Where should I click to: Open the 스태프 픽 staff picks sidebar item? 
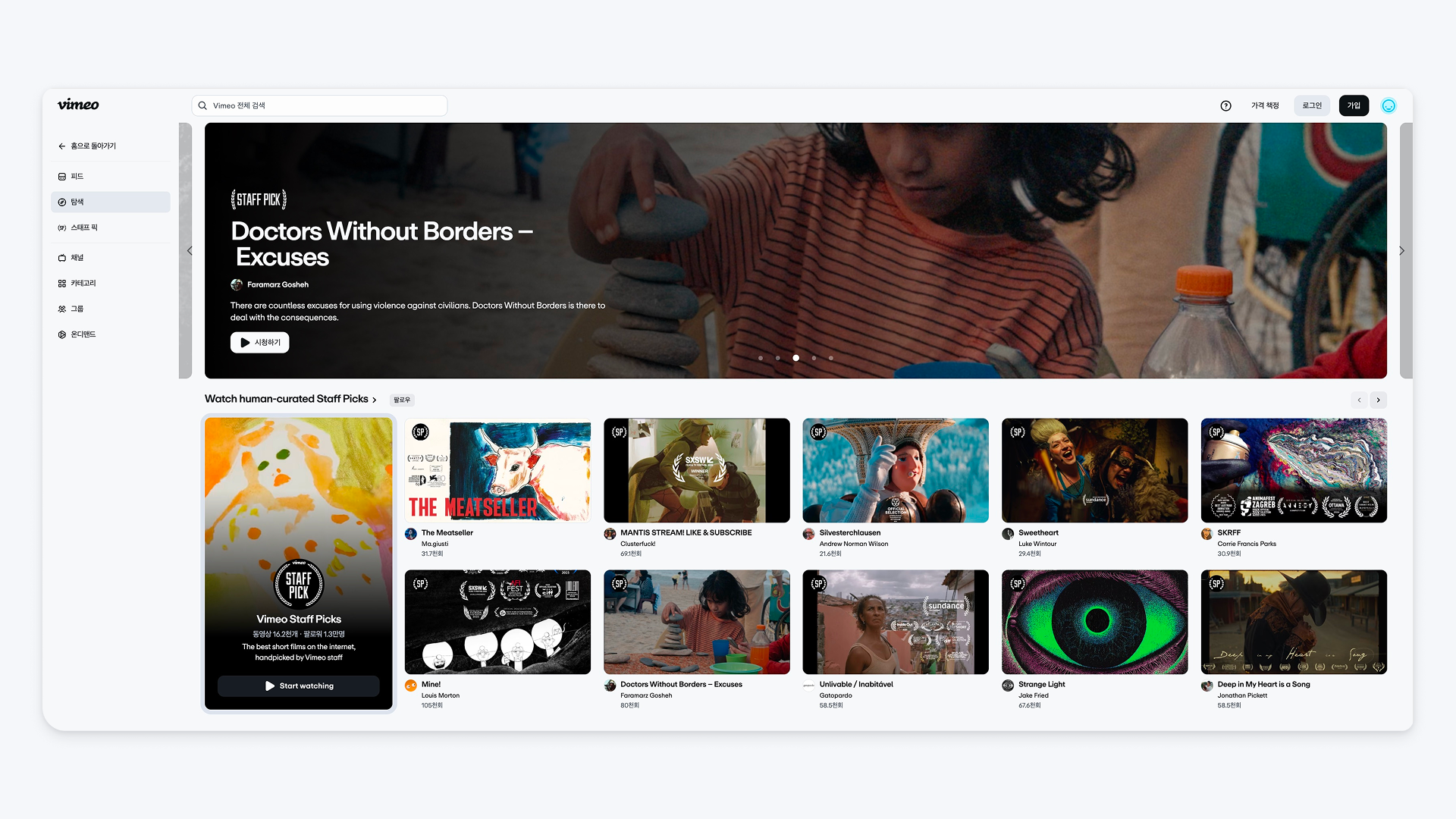(x=83, y=227)
